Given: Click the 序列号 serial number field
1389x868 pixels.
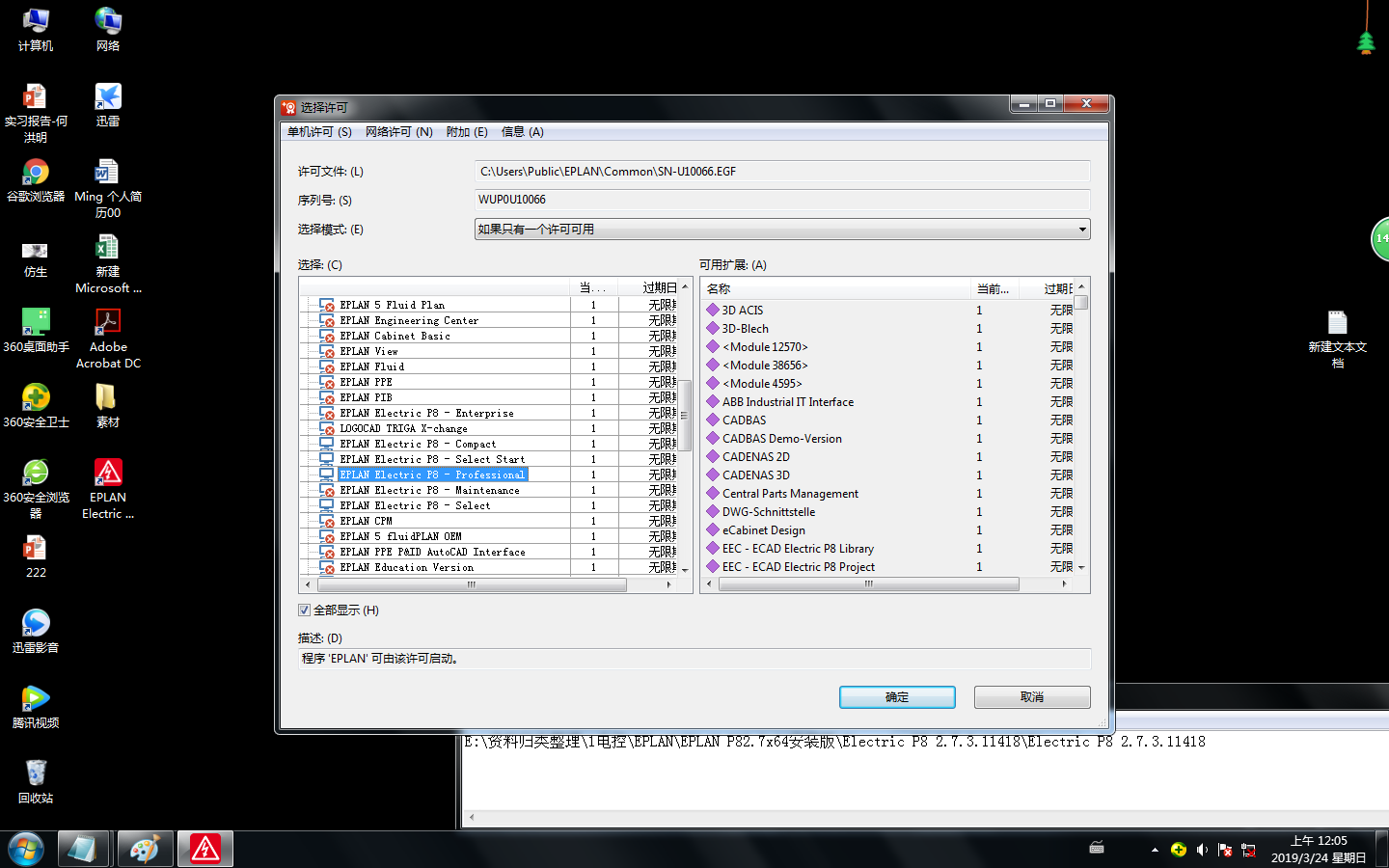Looking at the screenshot, I should point(781,200).
